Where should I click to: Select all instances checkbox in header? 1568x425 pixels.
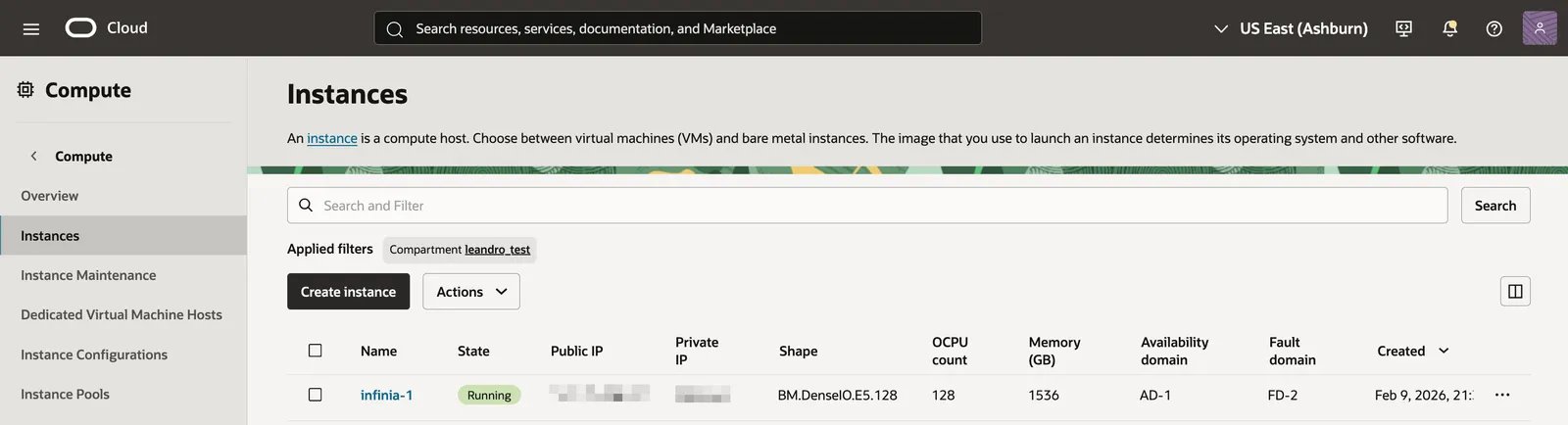(315, 351)
